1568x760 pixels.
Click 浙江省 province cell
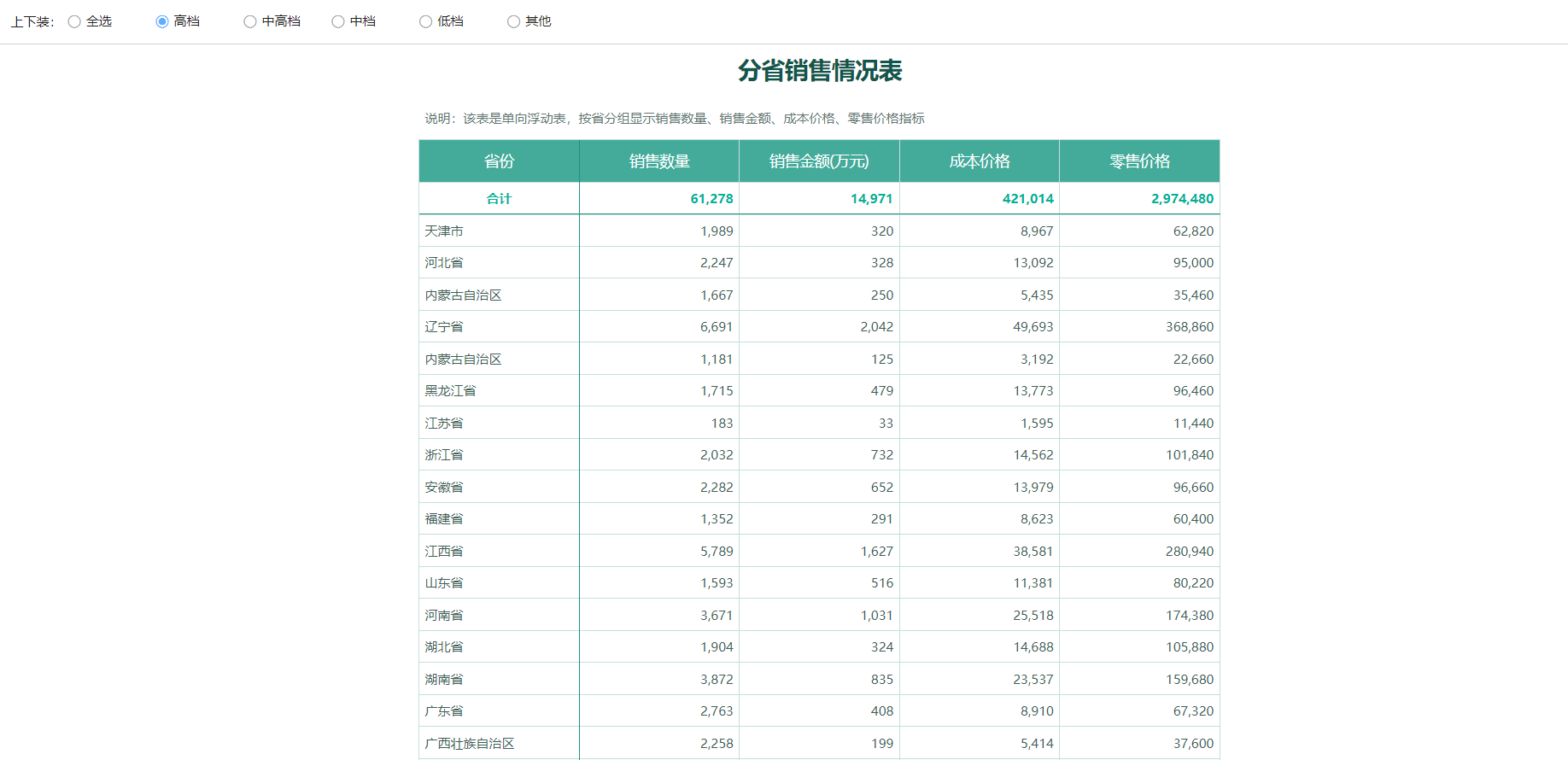(x=444, y=455)
